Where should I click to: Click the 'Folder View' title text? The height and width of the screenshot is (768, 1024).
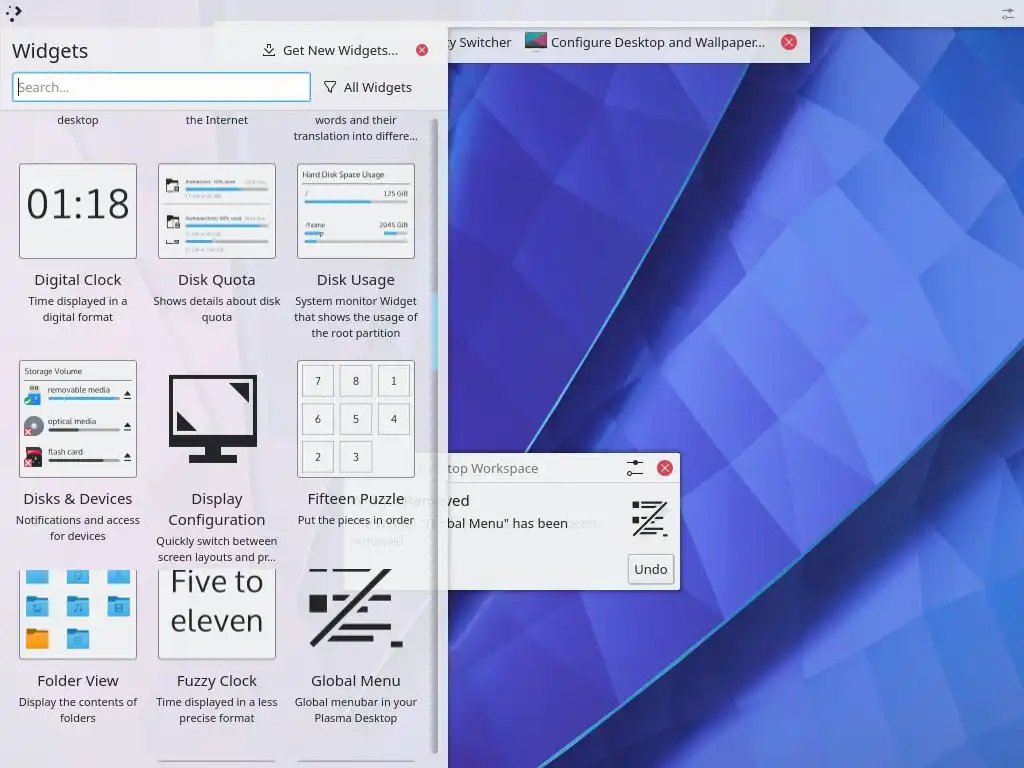pyautogui.click(x=78, y=681)
